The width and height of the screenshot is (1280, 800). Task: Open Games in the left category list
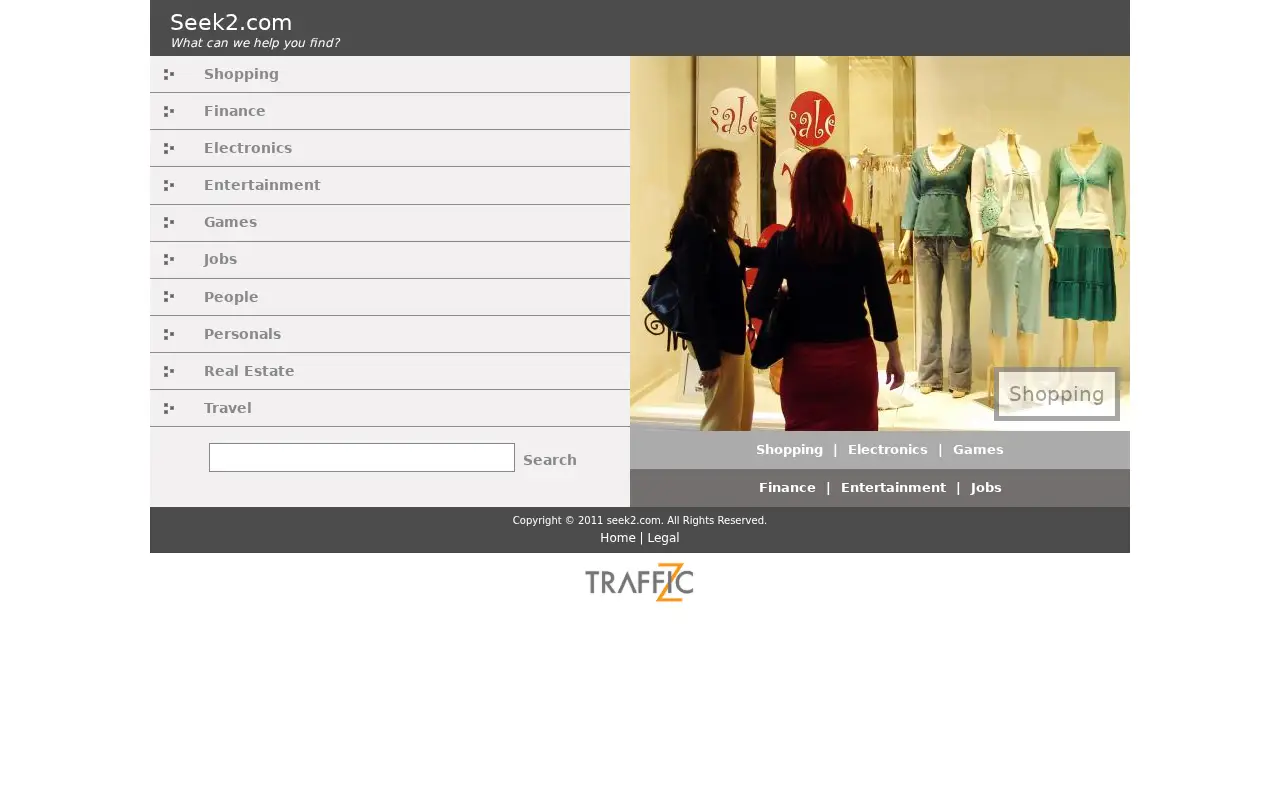tap(230, 222)
